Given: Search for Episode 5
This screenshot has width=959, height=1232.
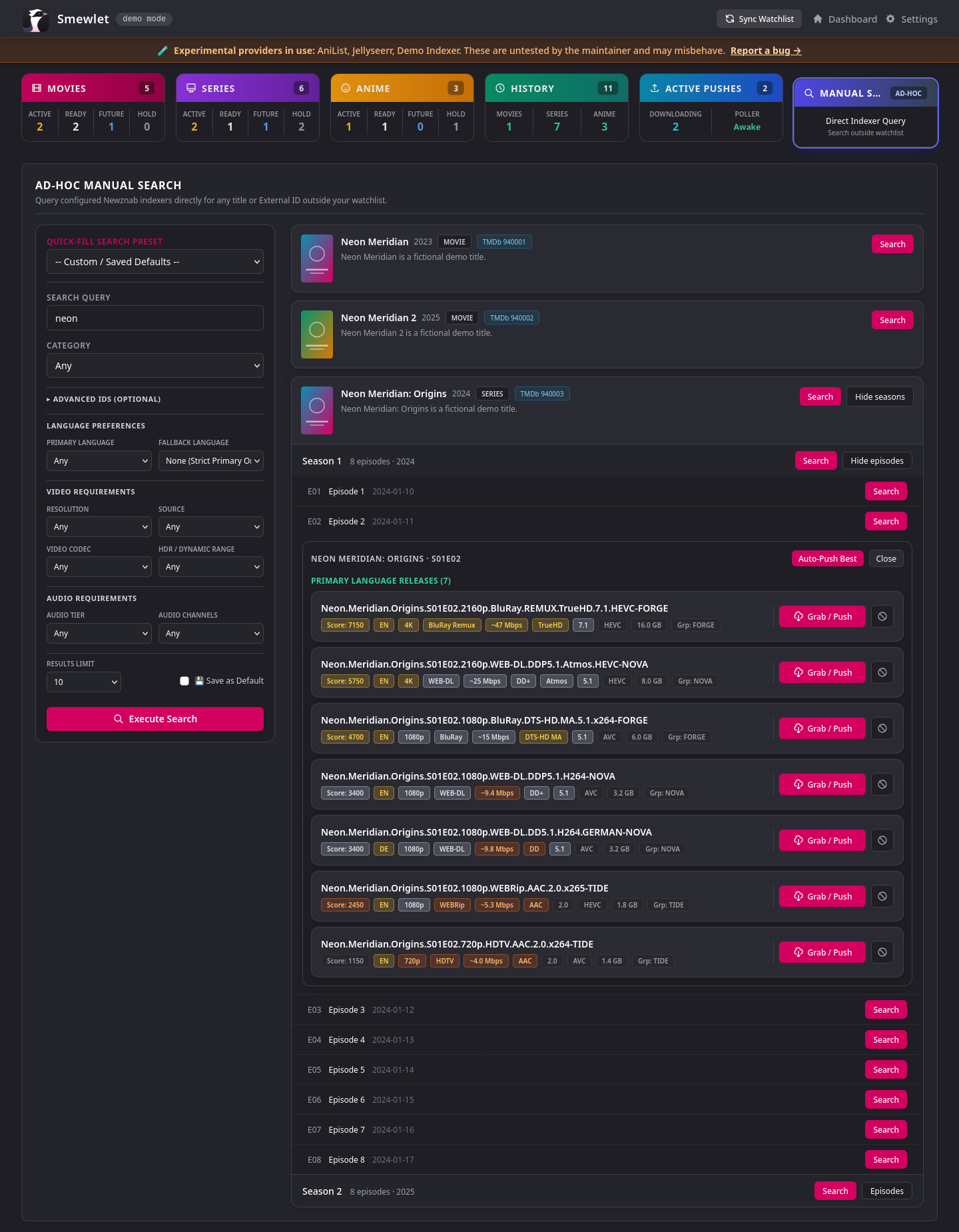Looking at the screenshot, I should pyautogui.click(x=886, y=1069).
